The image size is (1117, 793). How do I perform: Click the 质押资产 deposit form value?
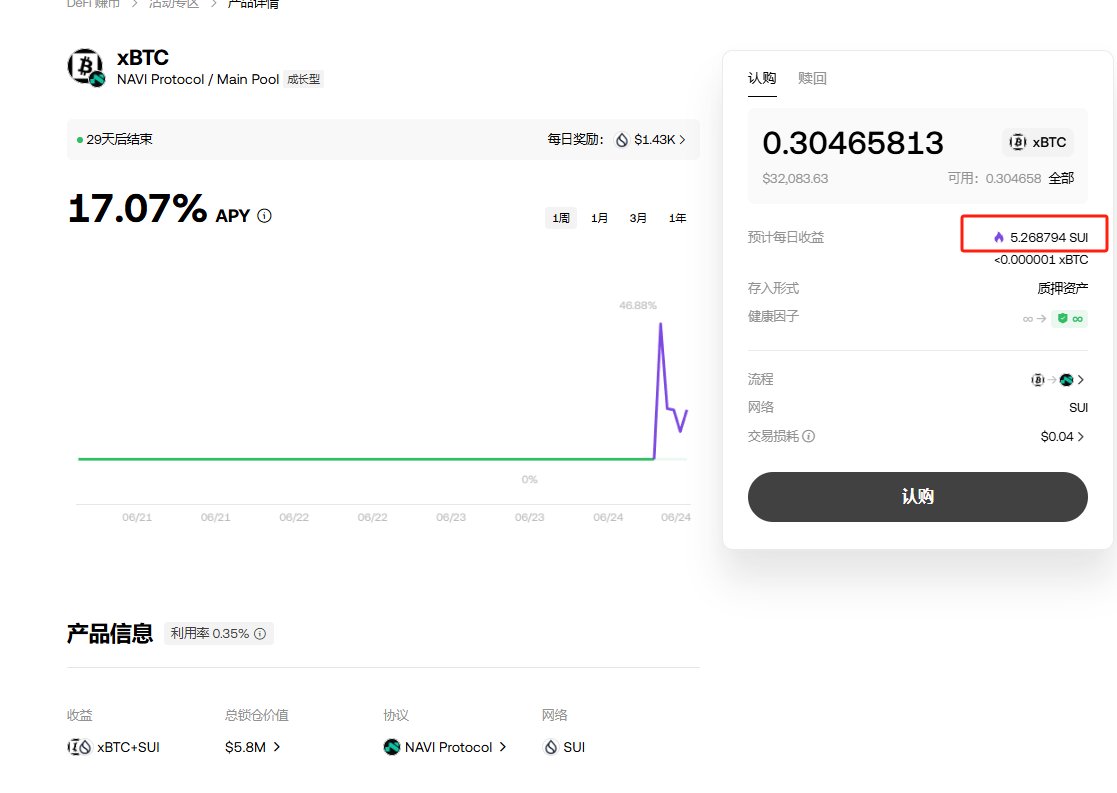click(x=1062, y=289)
